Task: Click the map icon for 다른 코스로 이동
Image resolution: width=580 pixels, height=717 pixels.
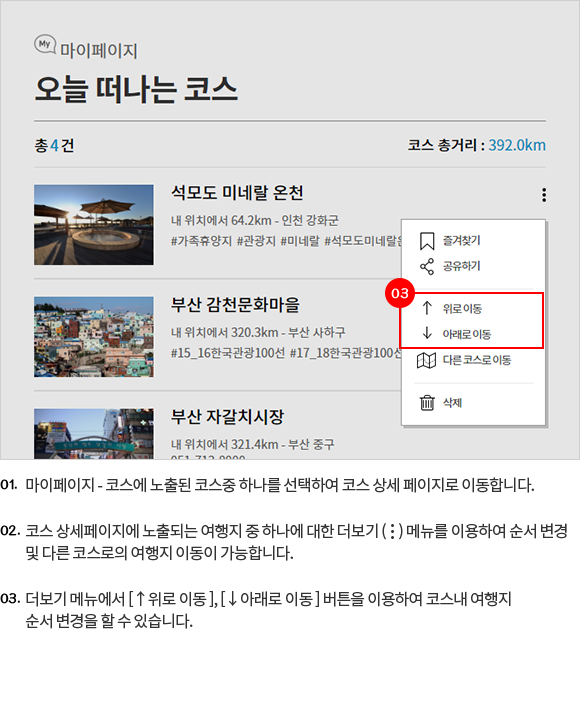Action: 426,360
